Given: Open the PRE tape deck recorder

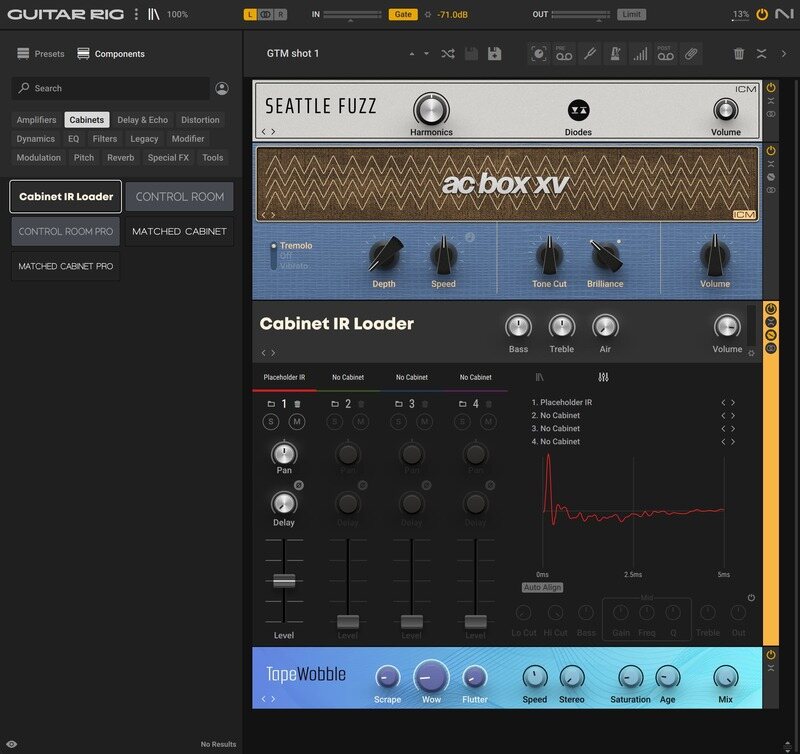Looking at the screenshot, I should click(x=565, y=55).
